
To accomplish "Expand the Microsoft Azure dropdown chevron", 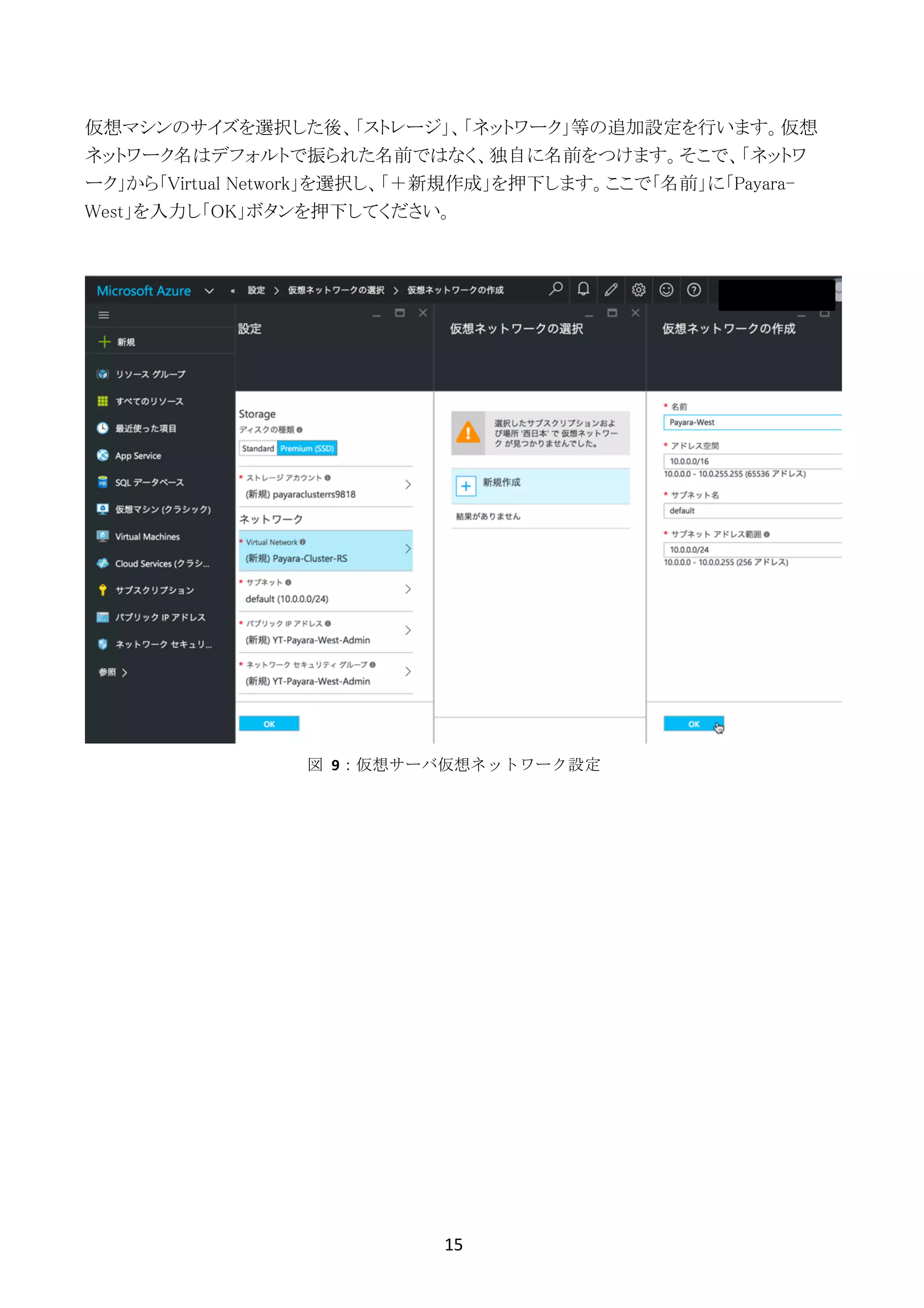I will [x=209, y=291].
